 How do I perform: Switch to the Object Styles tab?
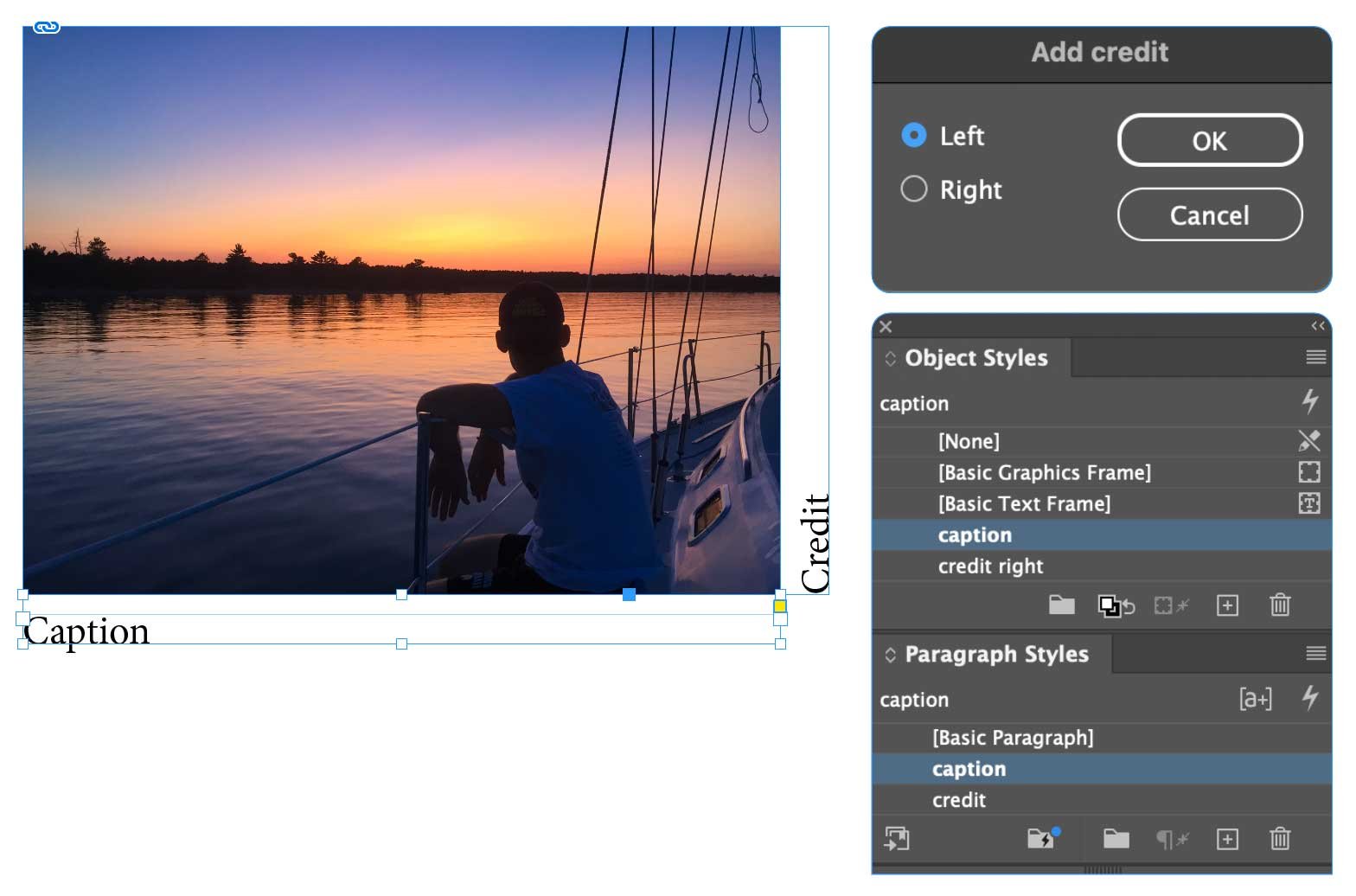tap(975, 358)
